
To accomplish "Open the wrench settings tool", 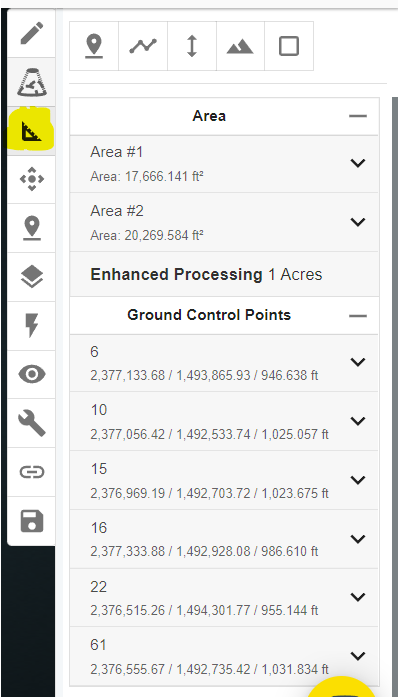I will [x=32, y=423].
